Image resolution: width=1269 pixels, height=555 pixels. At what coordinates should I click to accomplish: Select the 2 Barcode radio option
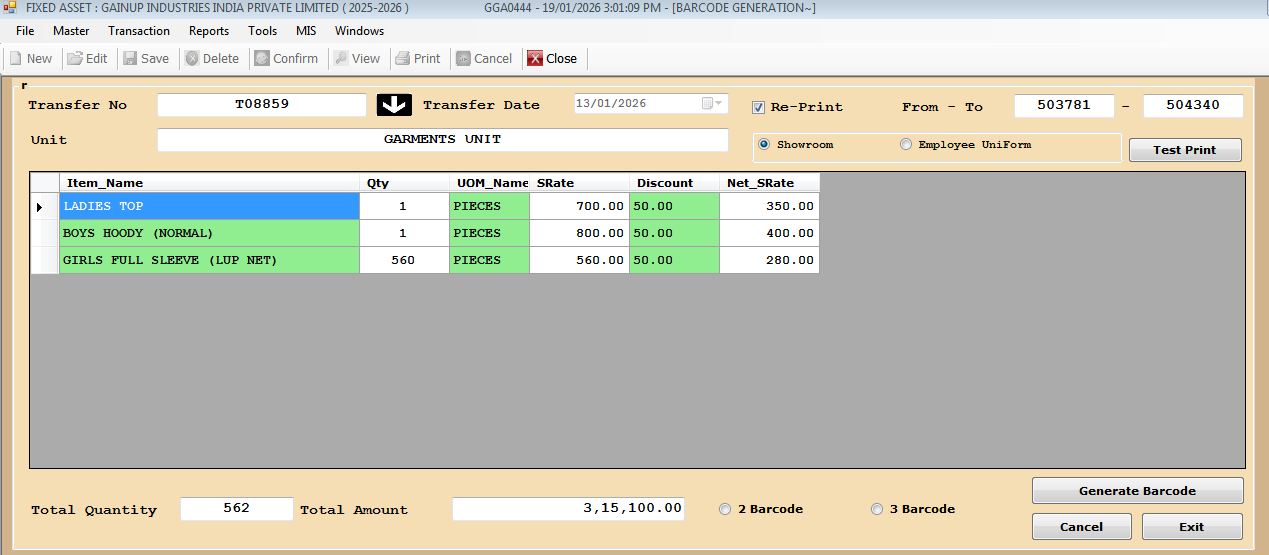click(x=725, y=509)
